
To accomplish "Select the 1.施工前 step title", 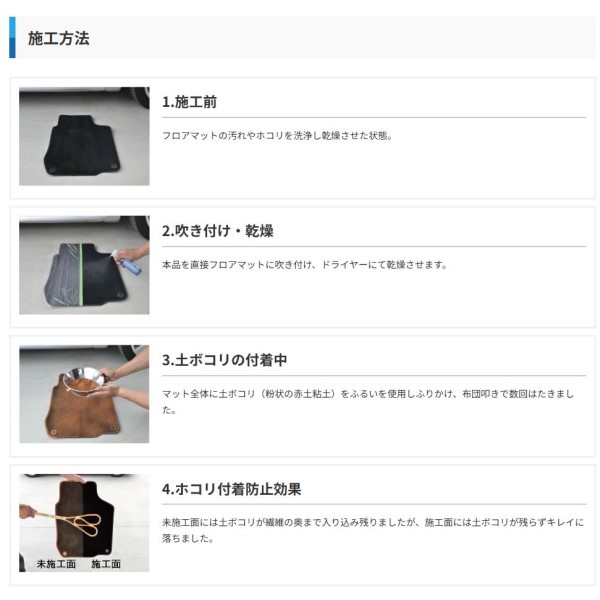I will (189, 102).
